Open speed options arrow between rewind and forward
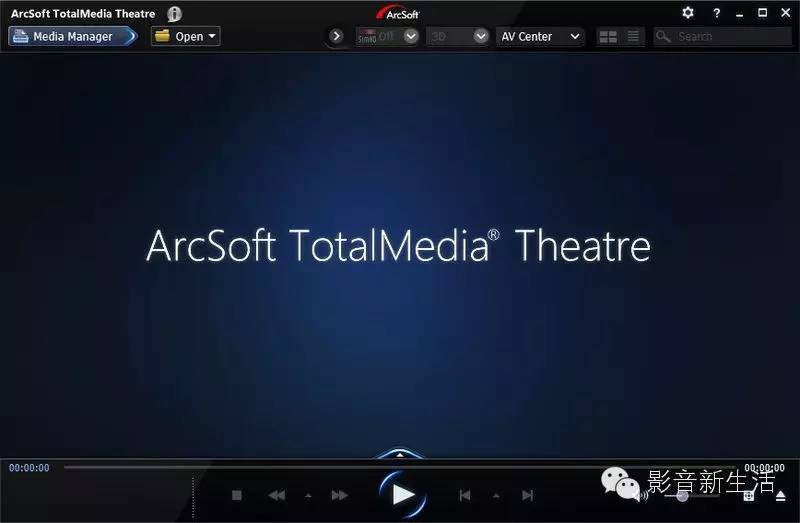 click(308, 495)
